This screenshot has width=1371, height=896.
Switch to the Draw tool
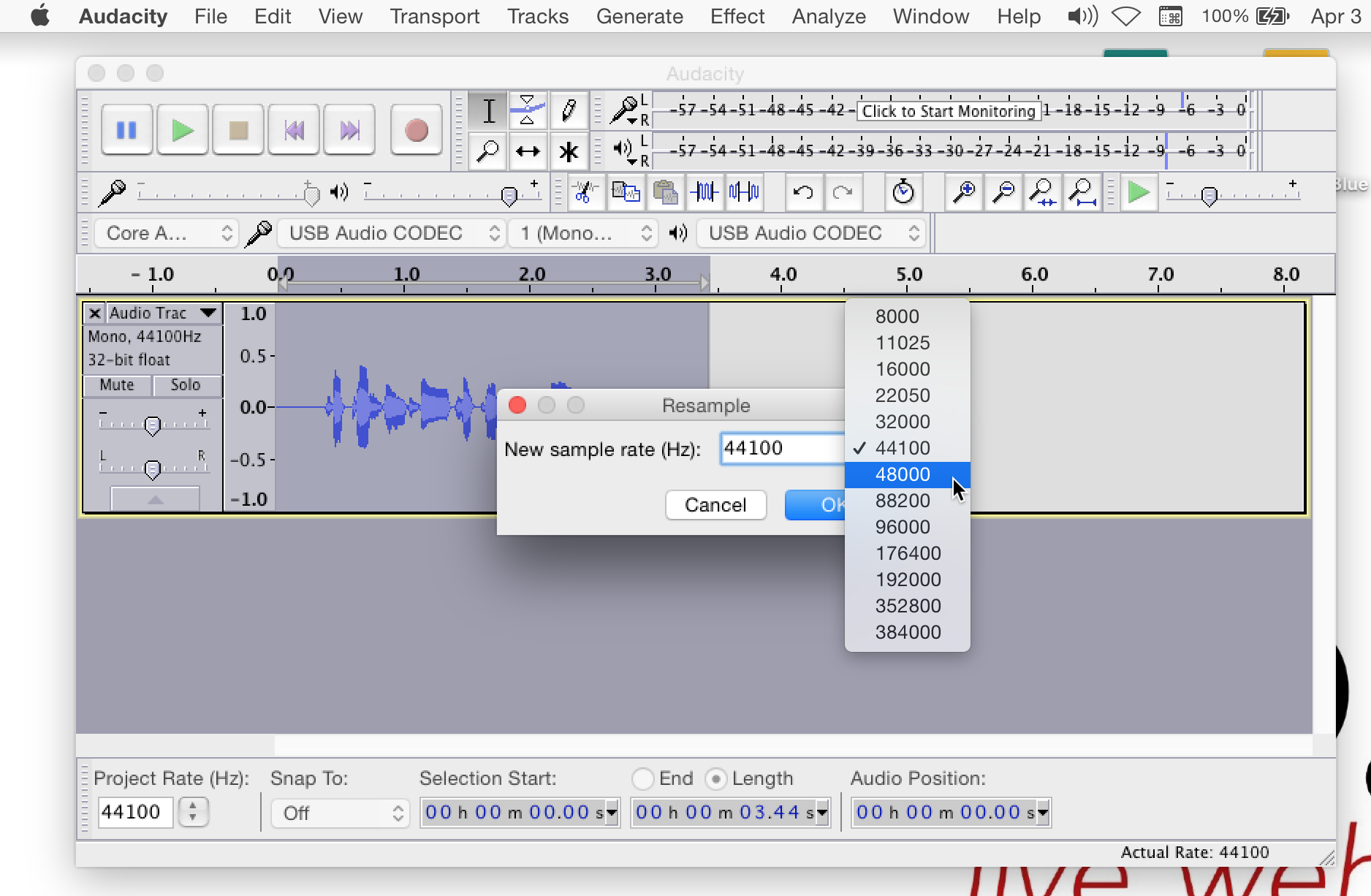(569, 110)
